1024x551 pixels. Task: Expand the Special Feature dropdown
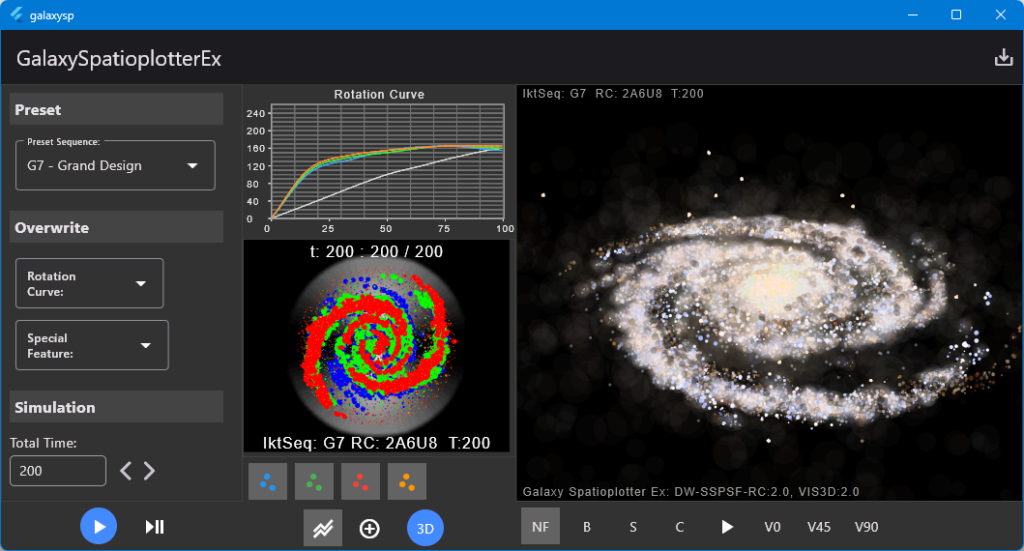92,345
